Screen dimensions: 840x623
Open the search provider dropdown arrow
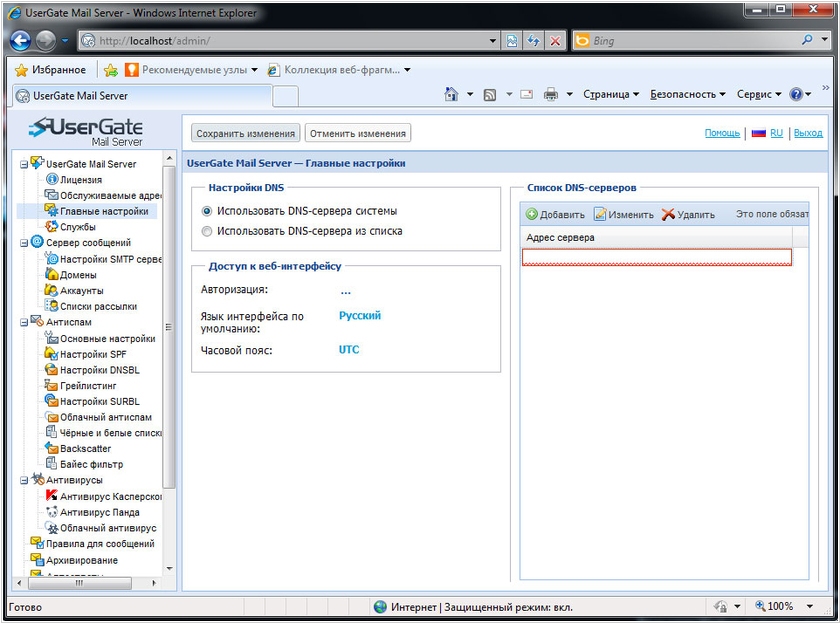coord(825,40)
